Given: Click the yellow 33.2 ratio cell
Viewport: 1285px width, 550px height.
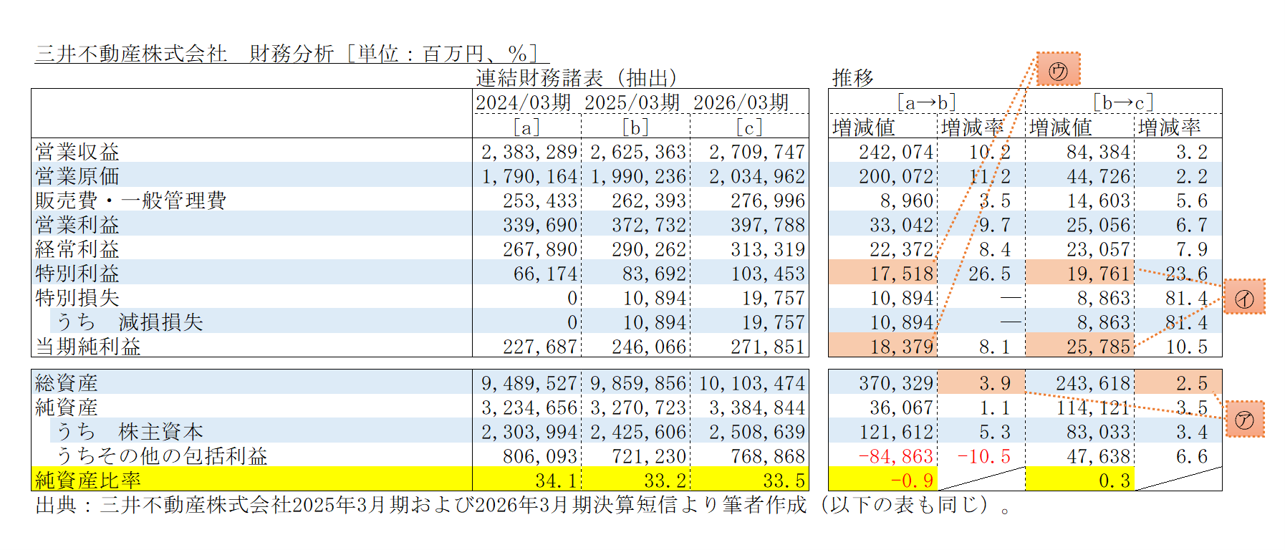Looking at the screenshot, I should coord(636,480).
